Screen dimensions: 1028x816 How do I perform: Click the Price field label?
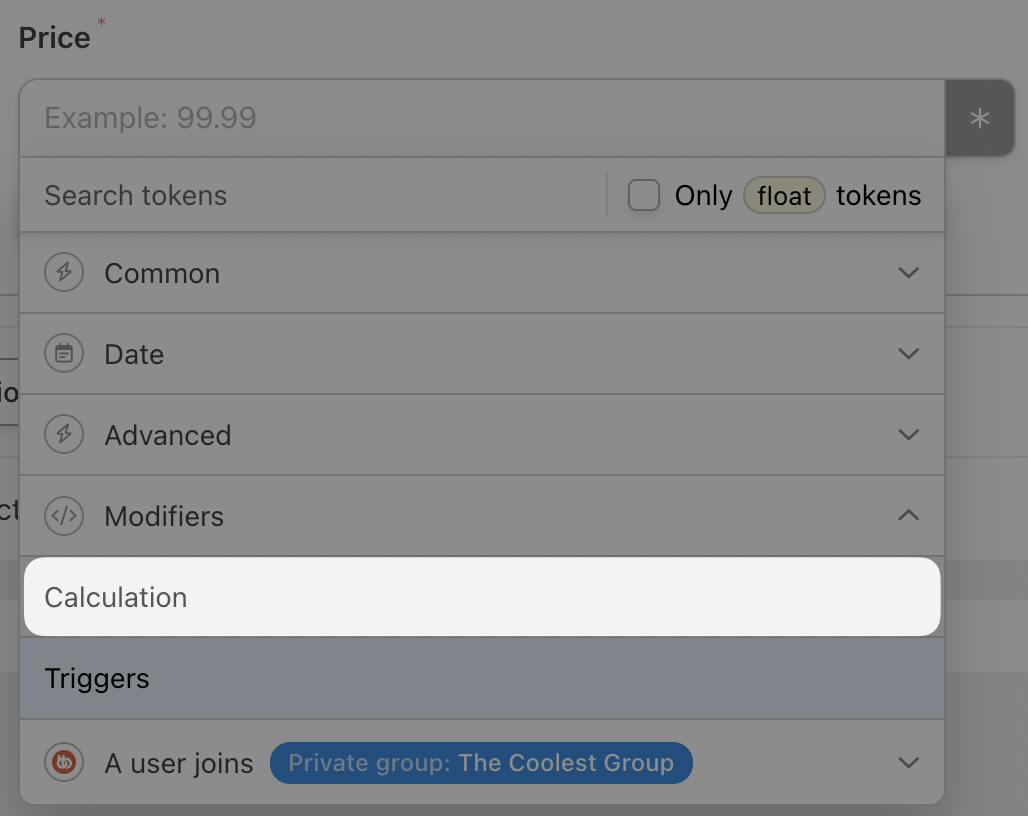tap(54, 37)
